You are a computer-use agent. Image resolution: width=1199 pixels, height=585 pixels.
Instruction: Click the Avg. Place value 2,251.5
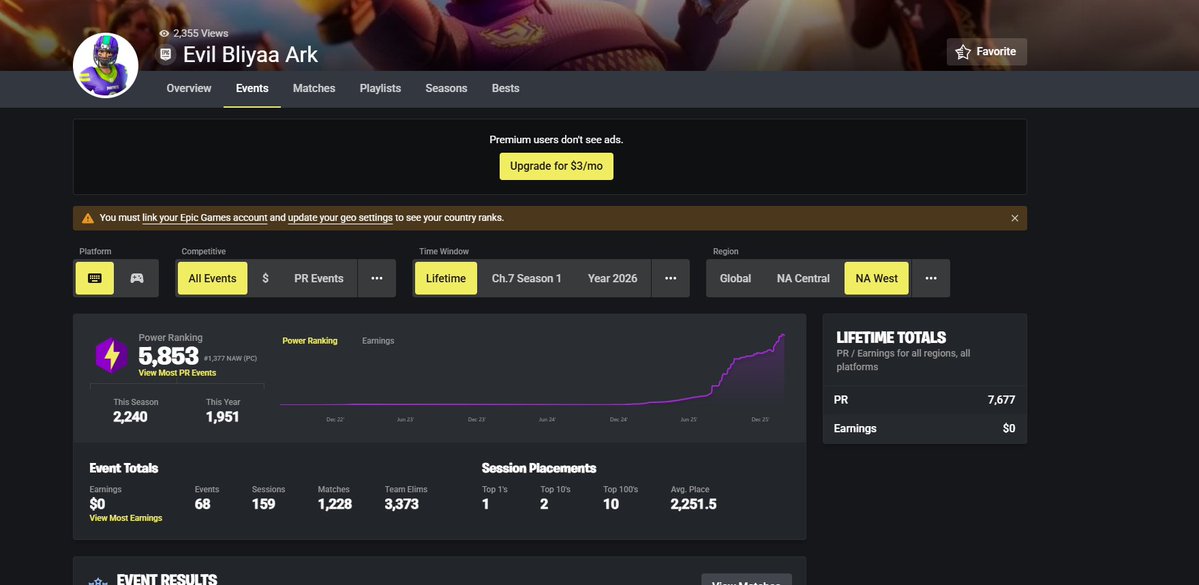pos(694,504)
